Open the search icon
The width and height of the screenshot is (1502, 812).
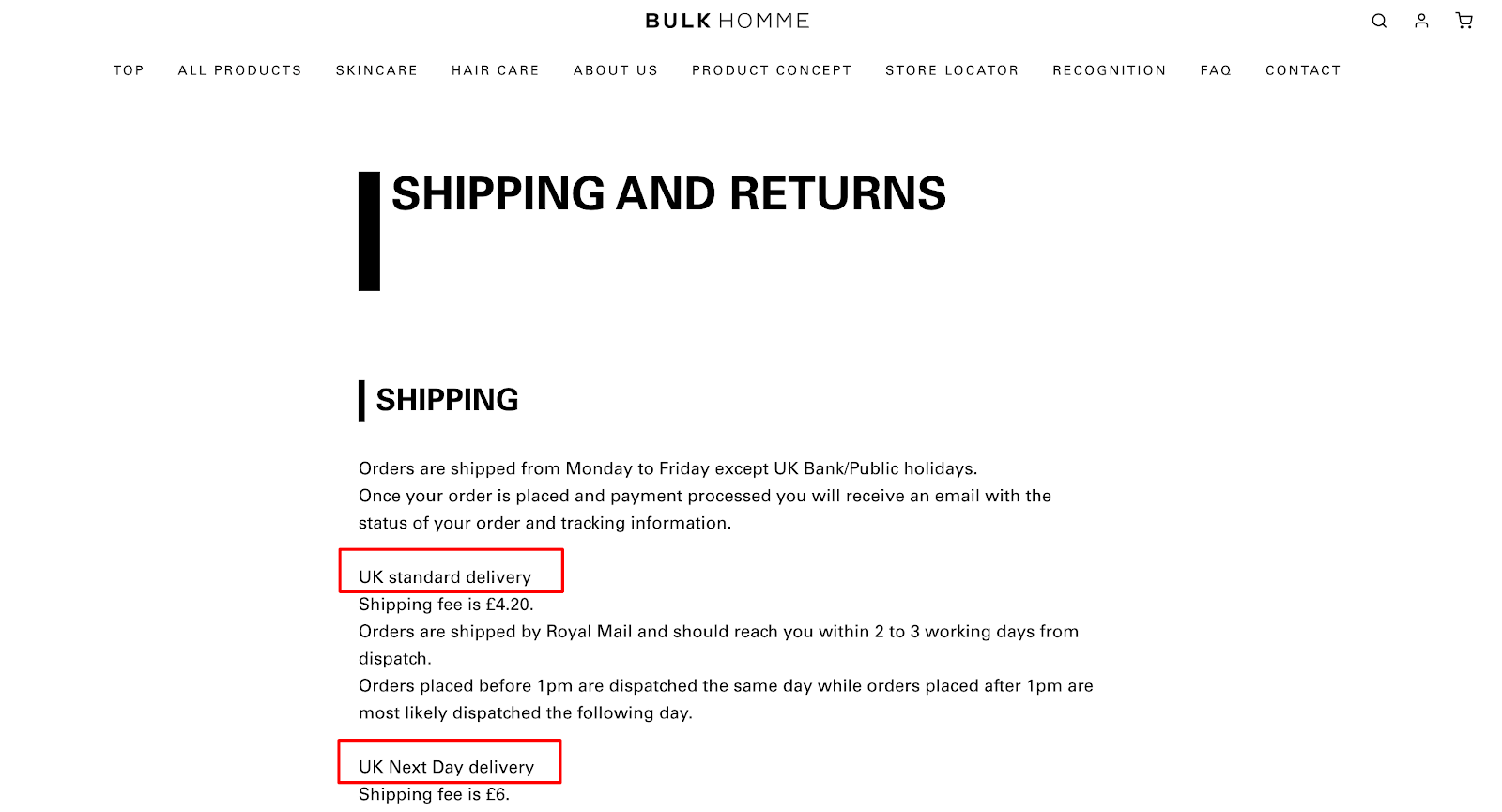(1378, 21)
